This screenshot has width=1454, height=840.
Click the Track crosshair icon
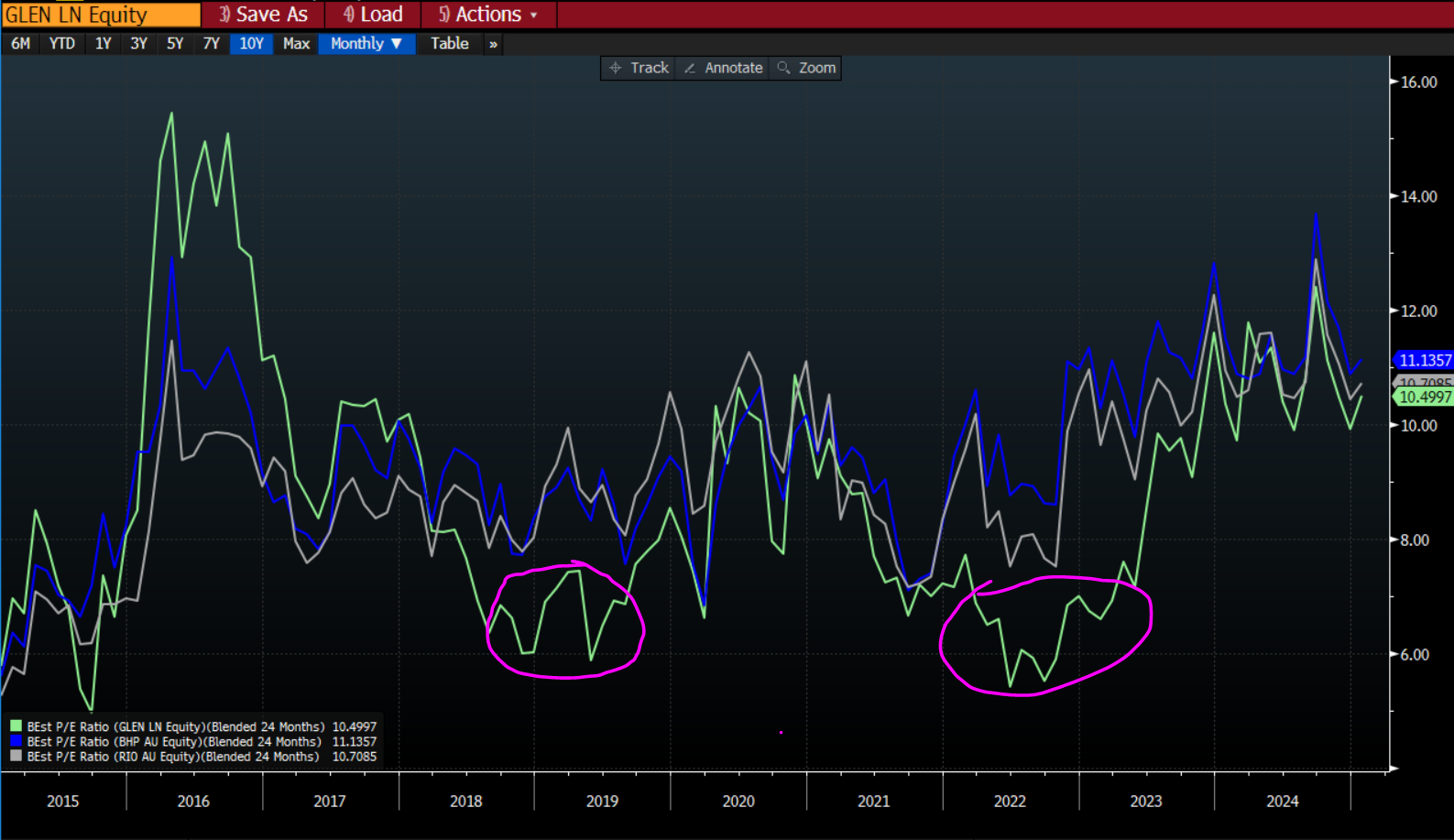coord(616,68)
